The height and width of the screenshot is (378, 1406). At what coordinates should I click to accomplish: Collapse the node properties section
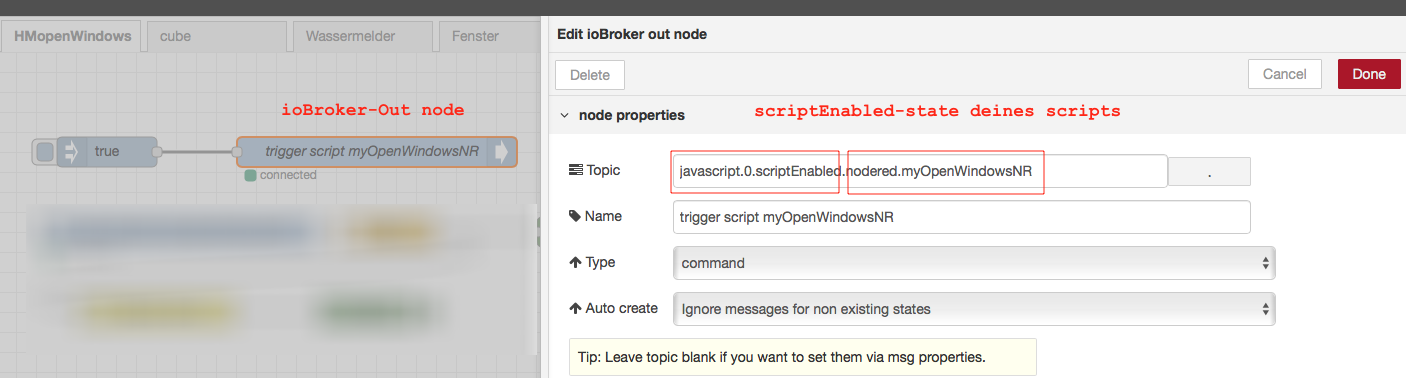pos(566,115)
